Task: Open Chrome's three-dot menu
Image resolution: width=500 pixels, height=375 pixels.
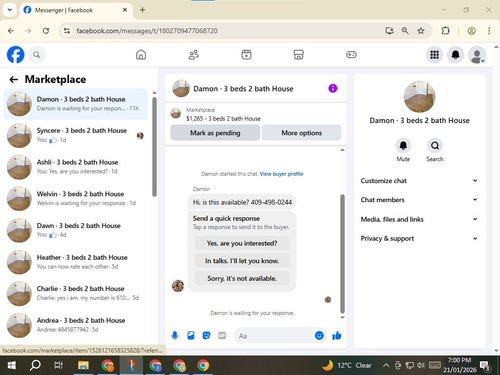Action: coord(489,31)
